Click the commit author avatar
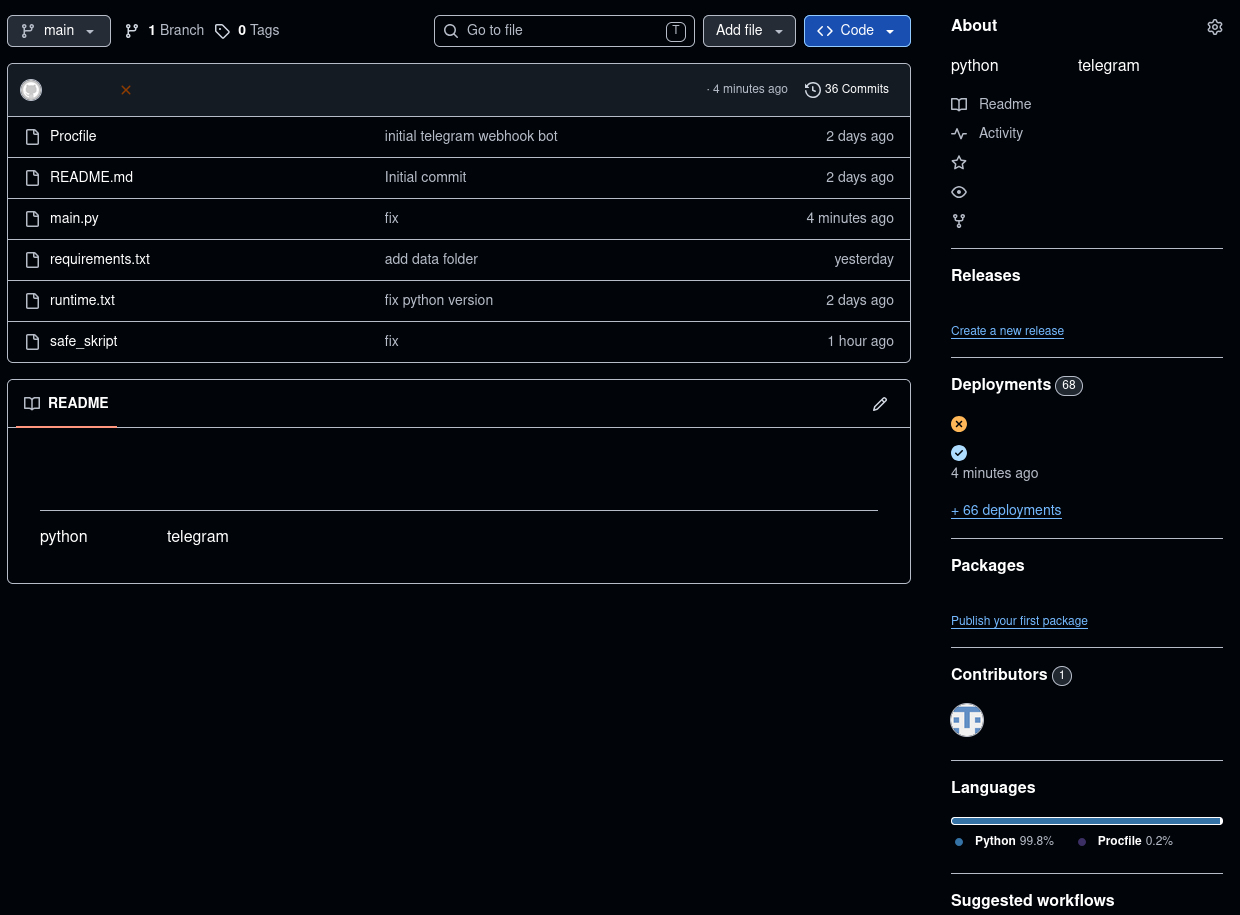1240x915 pixels. [x=31, y=90]
